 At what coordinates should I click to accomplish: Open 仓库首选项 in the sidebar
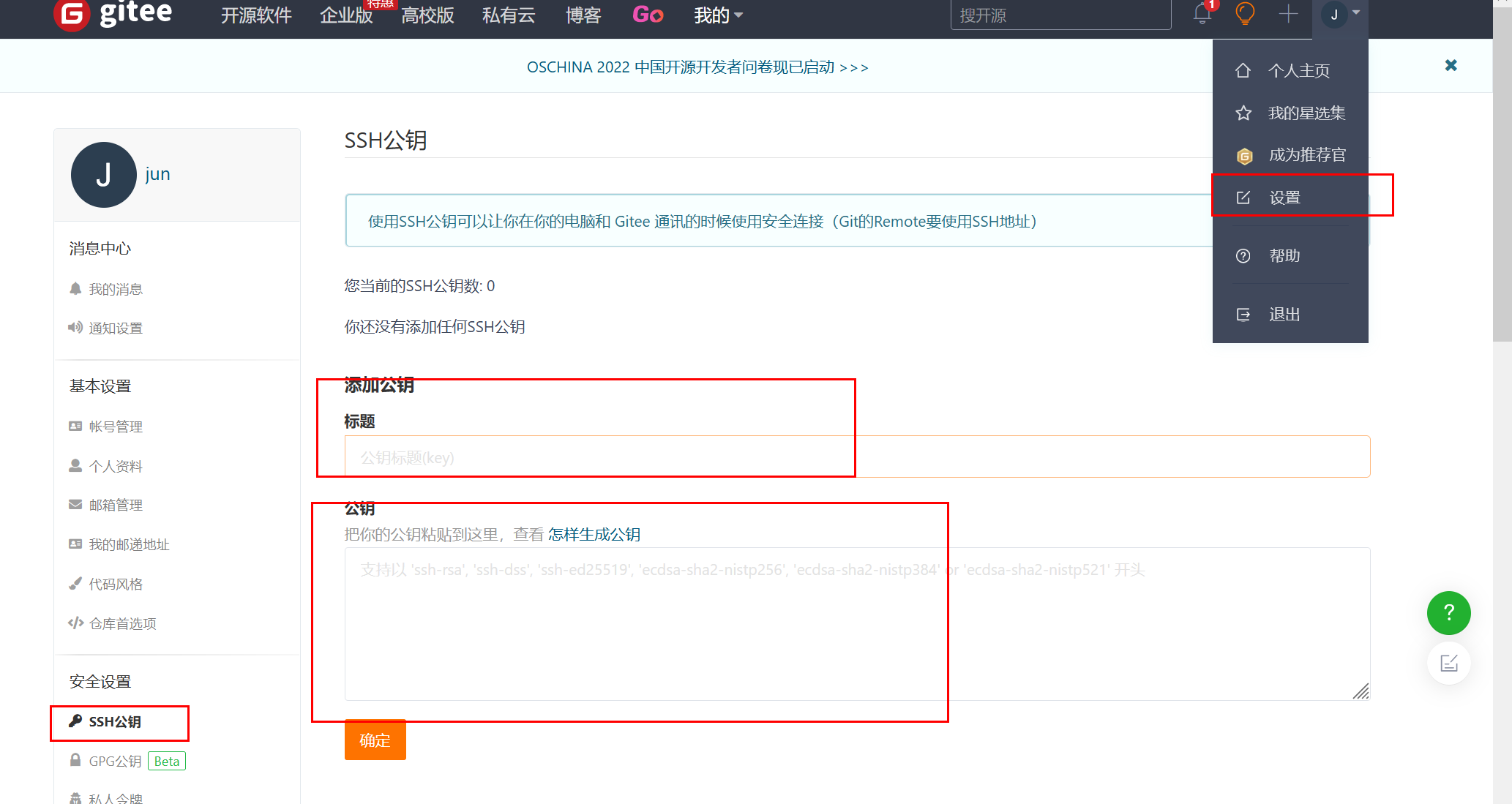click(122, 624)
